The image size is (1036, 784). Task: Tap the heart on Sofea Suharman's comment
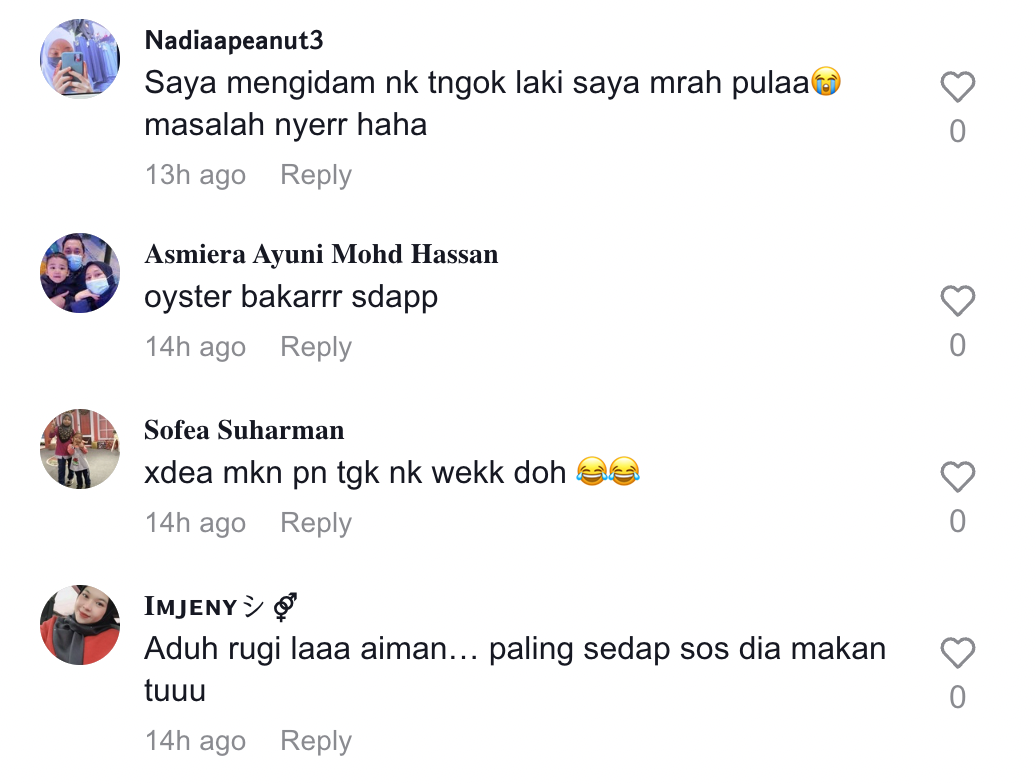(x=957, y=476)
